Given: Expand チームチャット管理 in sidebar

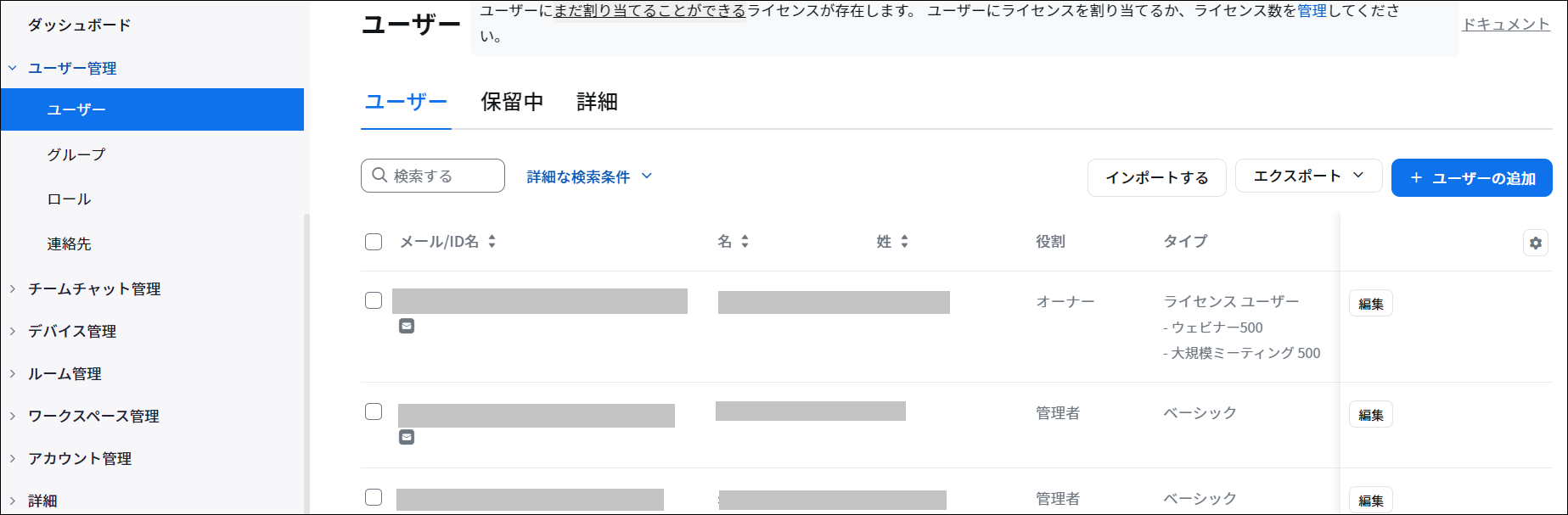Looking at the screenshot, I should (13, 288).
